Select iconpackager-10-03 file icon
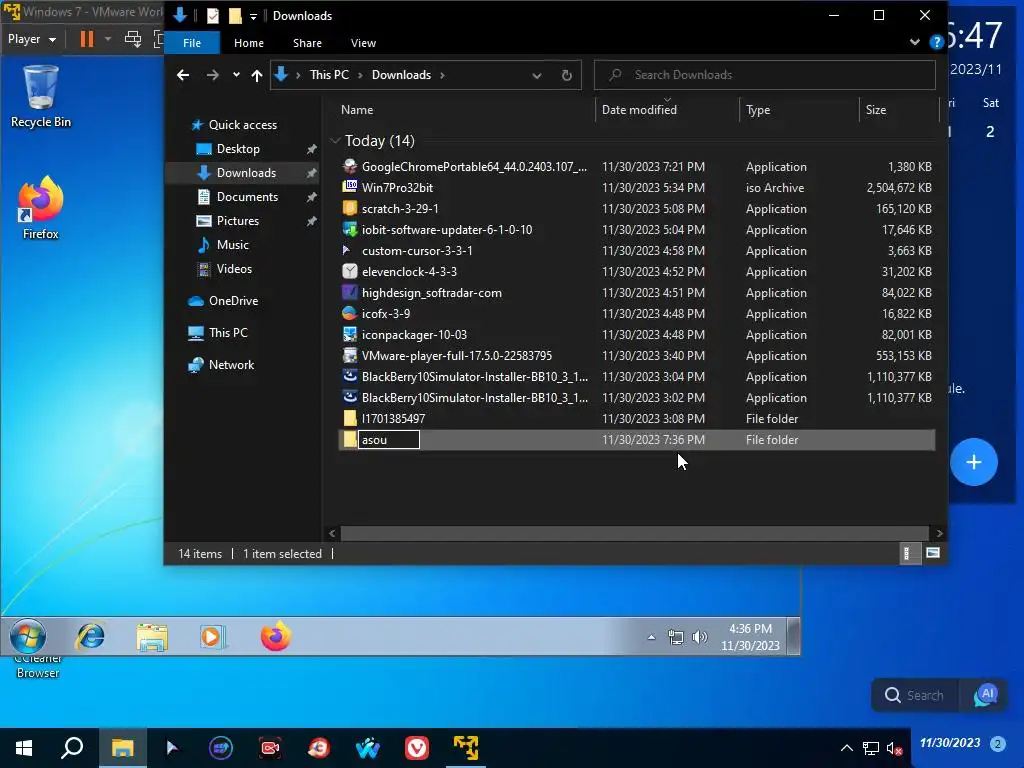1024x768 pixels. (350, 334)
